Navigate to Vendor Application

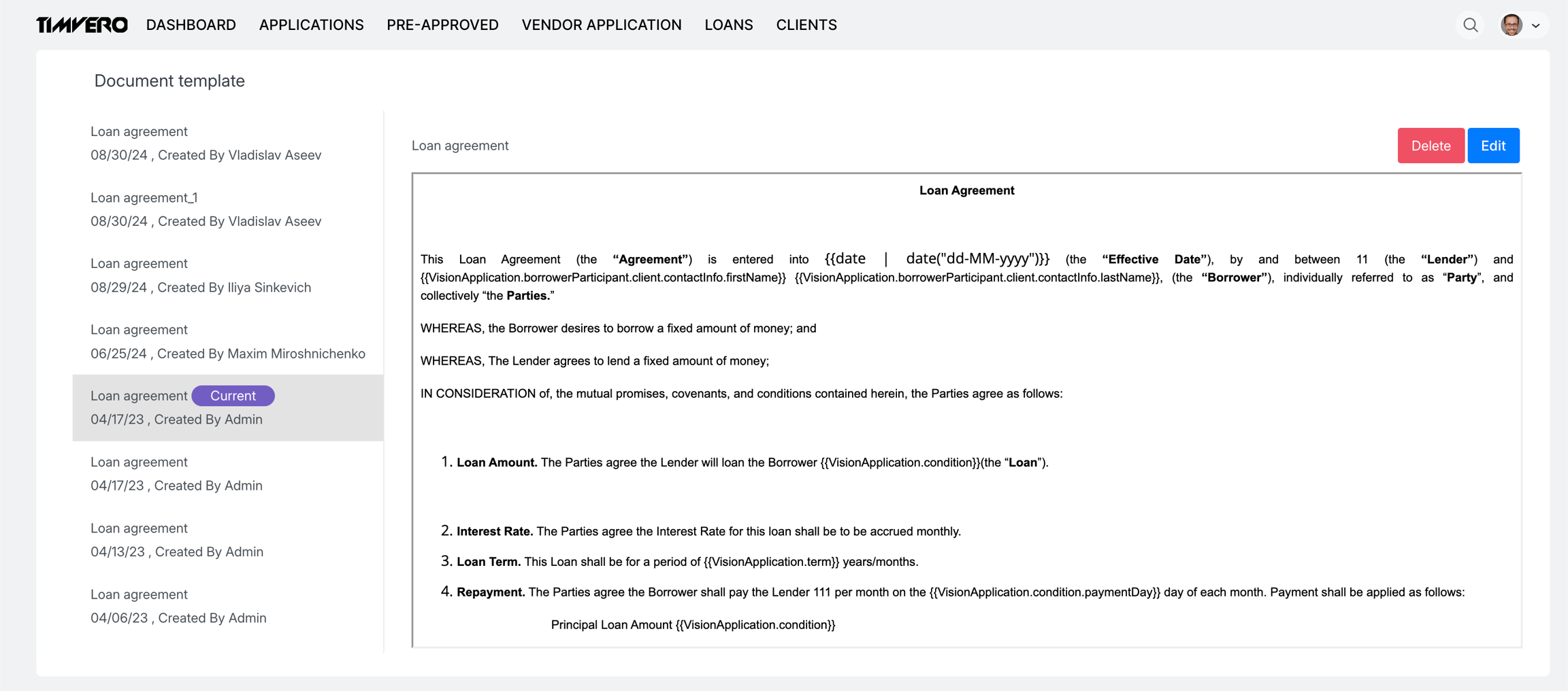pos(601,25)
